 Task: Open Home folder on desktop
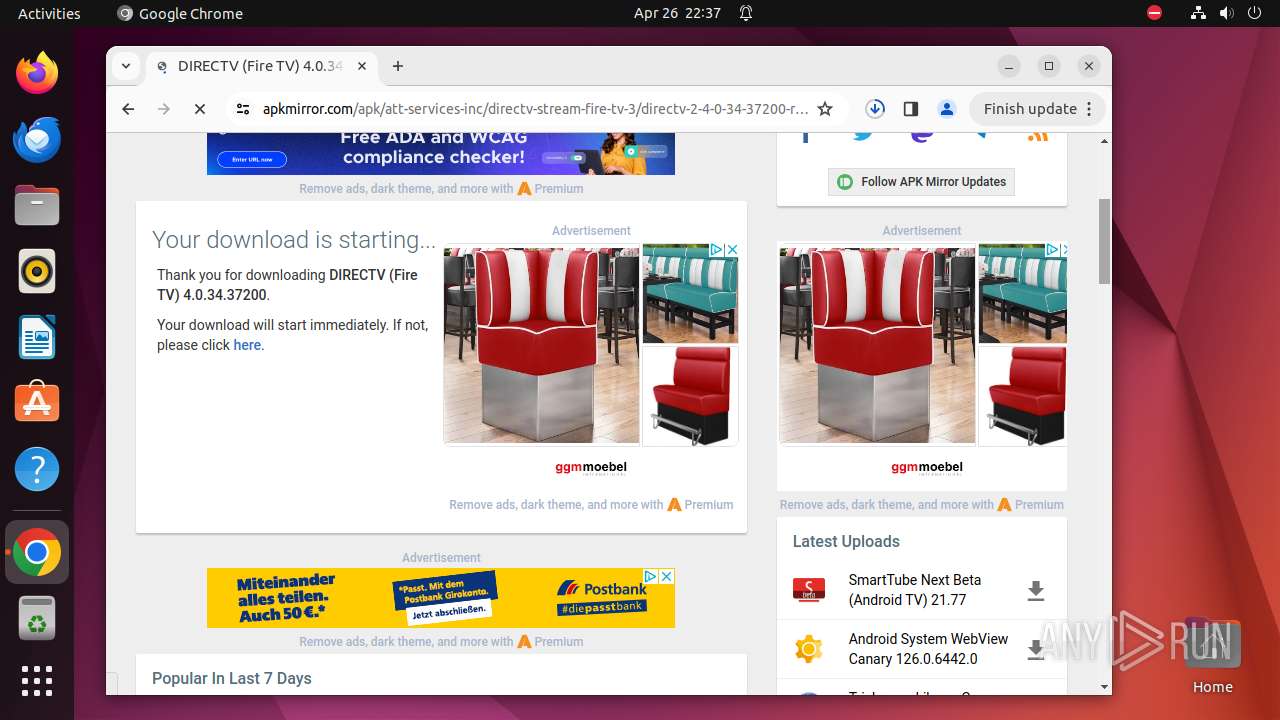click(1212, 657)
